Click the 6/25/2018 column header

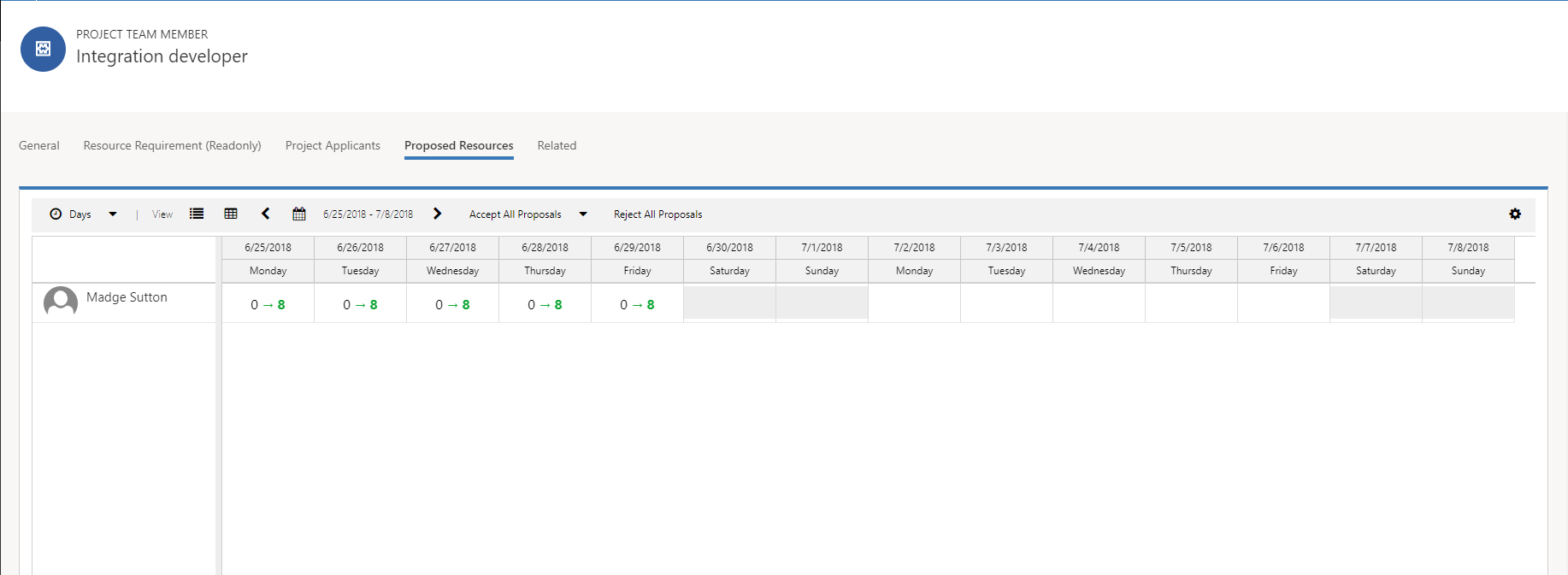268,248
